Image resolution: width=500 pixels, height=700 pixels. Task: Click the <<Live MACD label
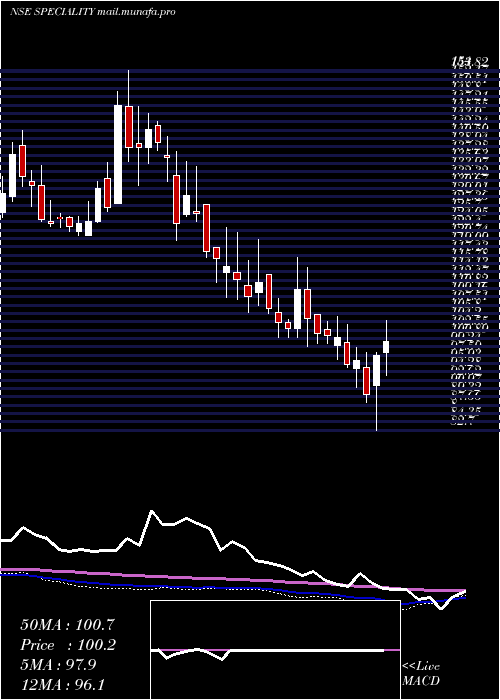point(421,674)
